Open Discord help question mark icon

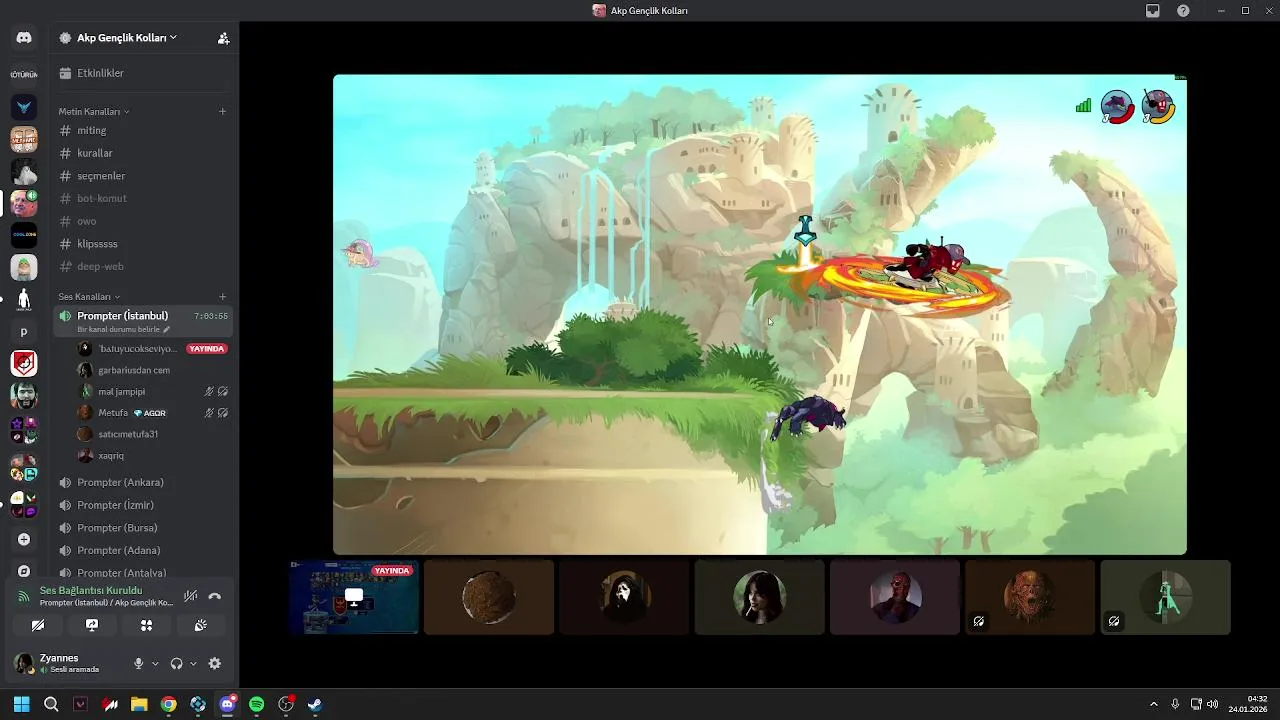click(x=1184, y=10)
